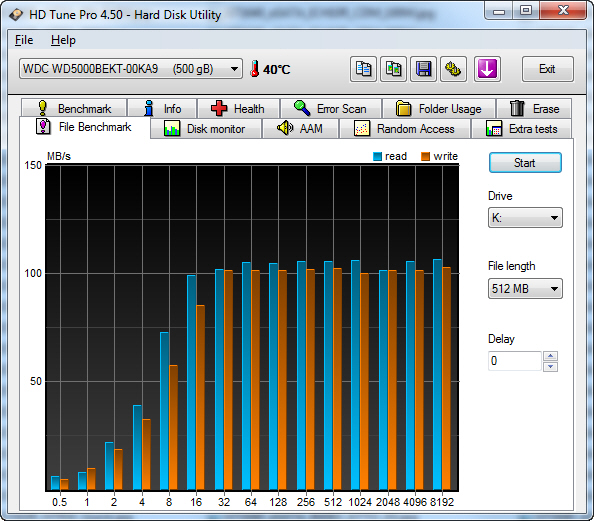Click the Delay value input field
Viewport: 594px width, 521px height.
point(515,361)
